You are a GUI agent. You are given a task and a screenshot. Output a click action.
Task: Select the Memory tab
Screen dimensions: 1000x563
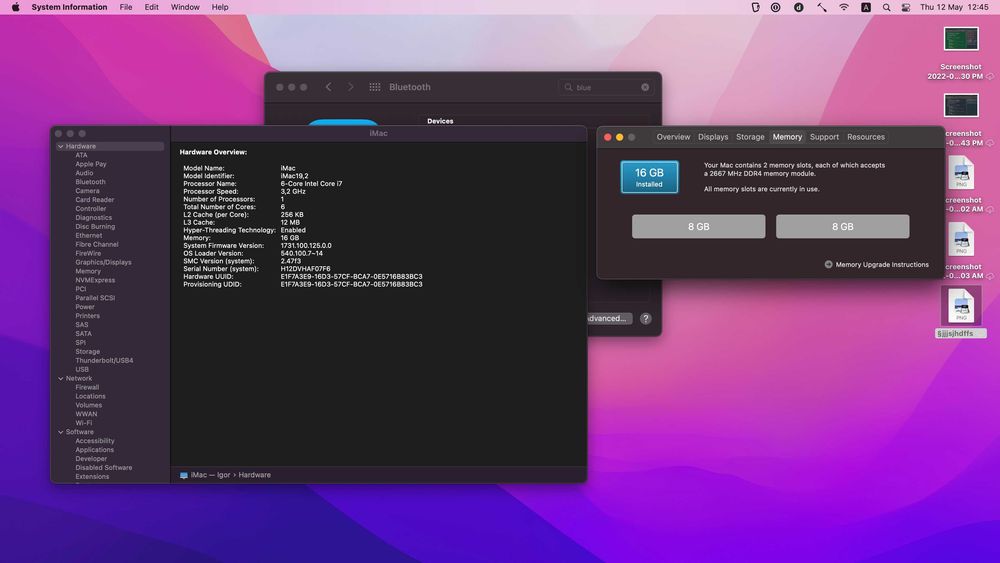787,136
